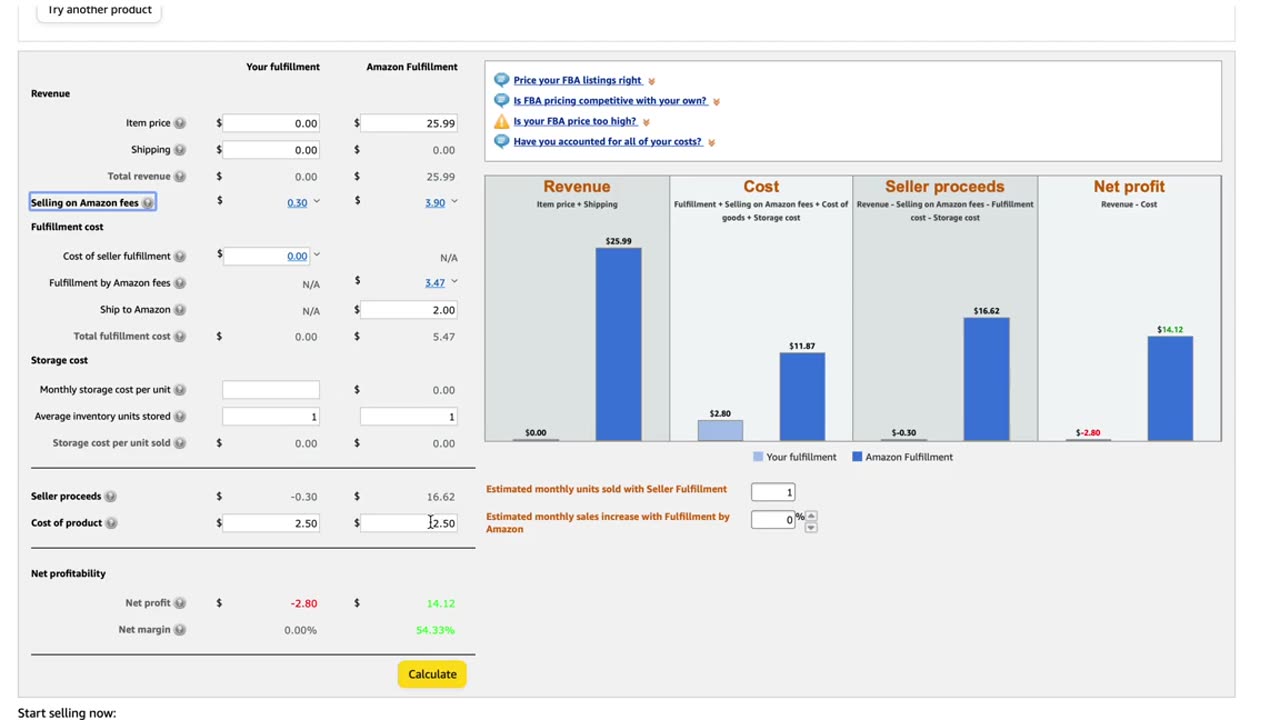The height and width of the screenshot is (720, 1280).
Task: Click Amazon Fulfillment Seller proceeds bar $16.62
Action: point(986,379)
